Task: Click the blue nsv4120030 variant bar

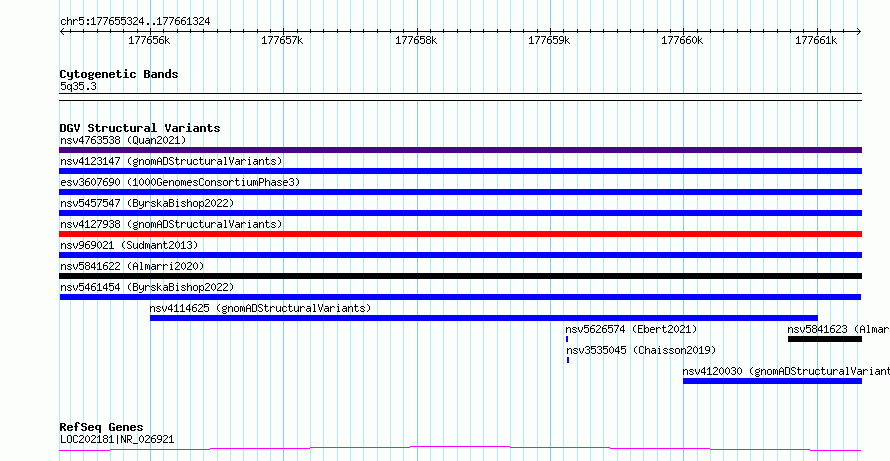Action: [772, 381]
